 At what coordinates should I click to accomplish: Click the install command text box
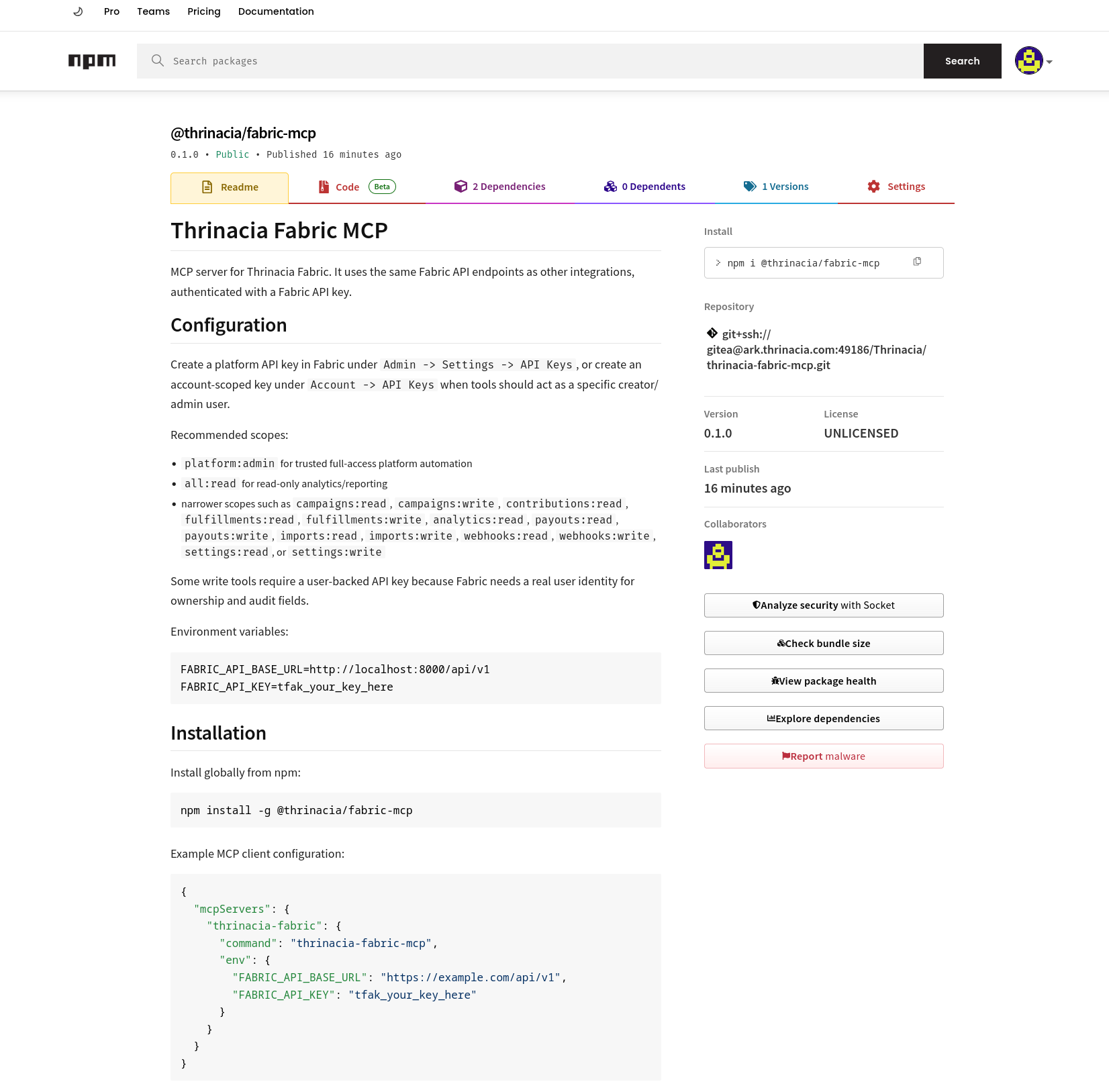824,263
